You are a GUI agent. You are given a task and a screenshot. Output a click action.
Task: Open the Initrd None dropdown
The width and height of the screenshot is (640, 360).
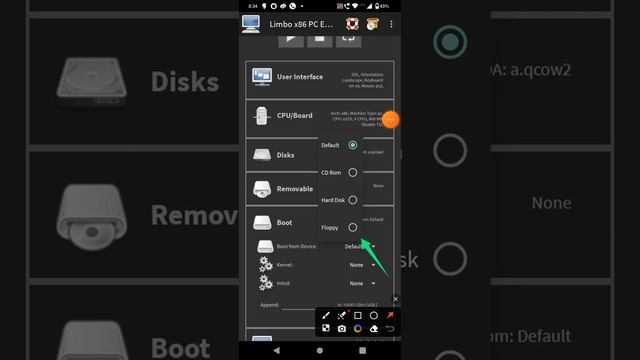[362, 283]
